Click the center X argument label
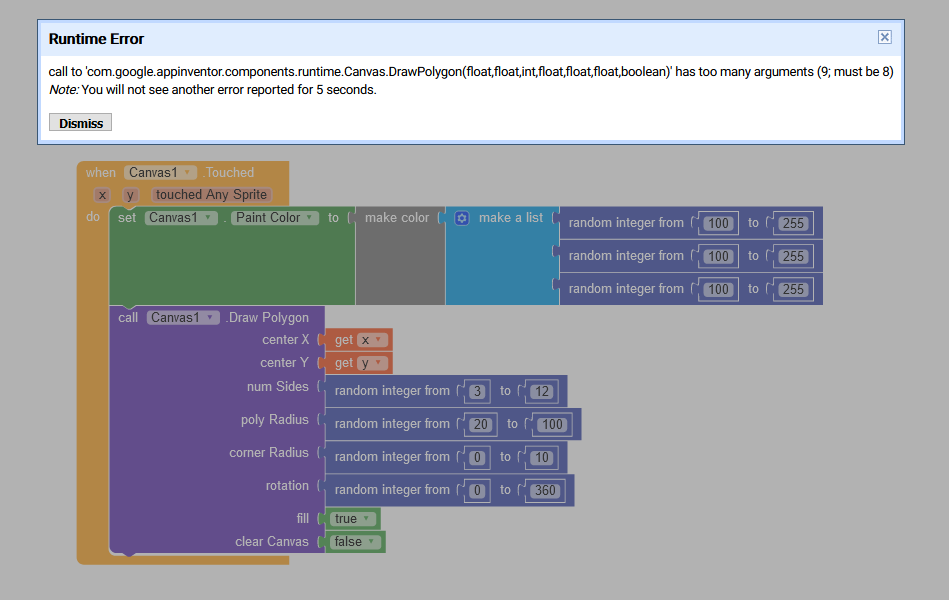This screenshot has height=600, width=949. coord(286,340)
